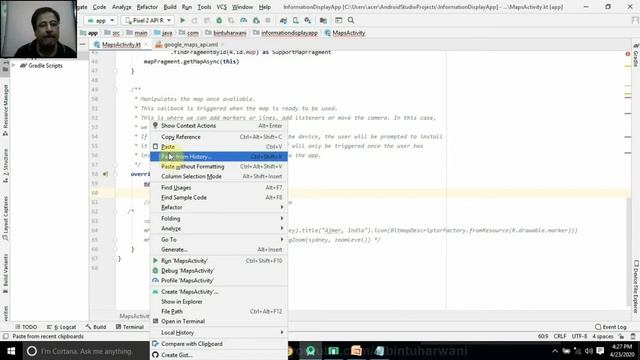Open the app run configuration dropdown
The image size is (640, 360).
pos(101,20)
